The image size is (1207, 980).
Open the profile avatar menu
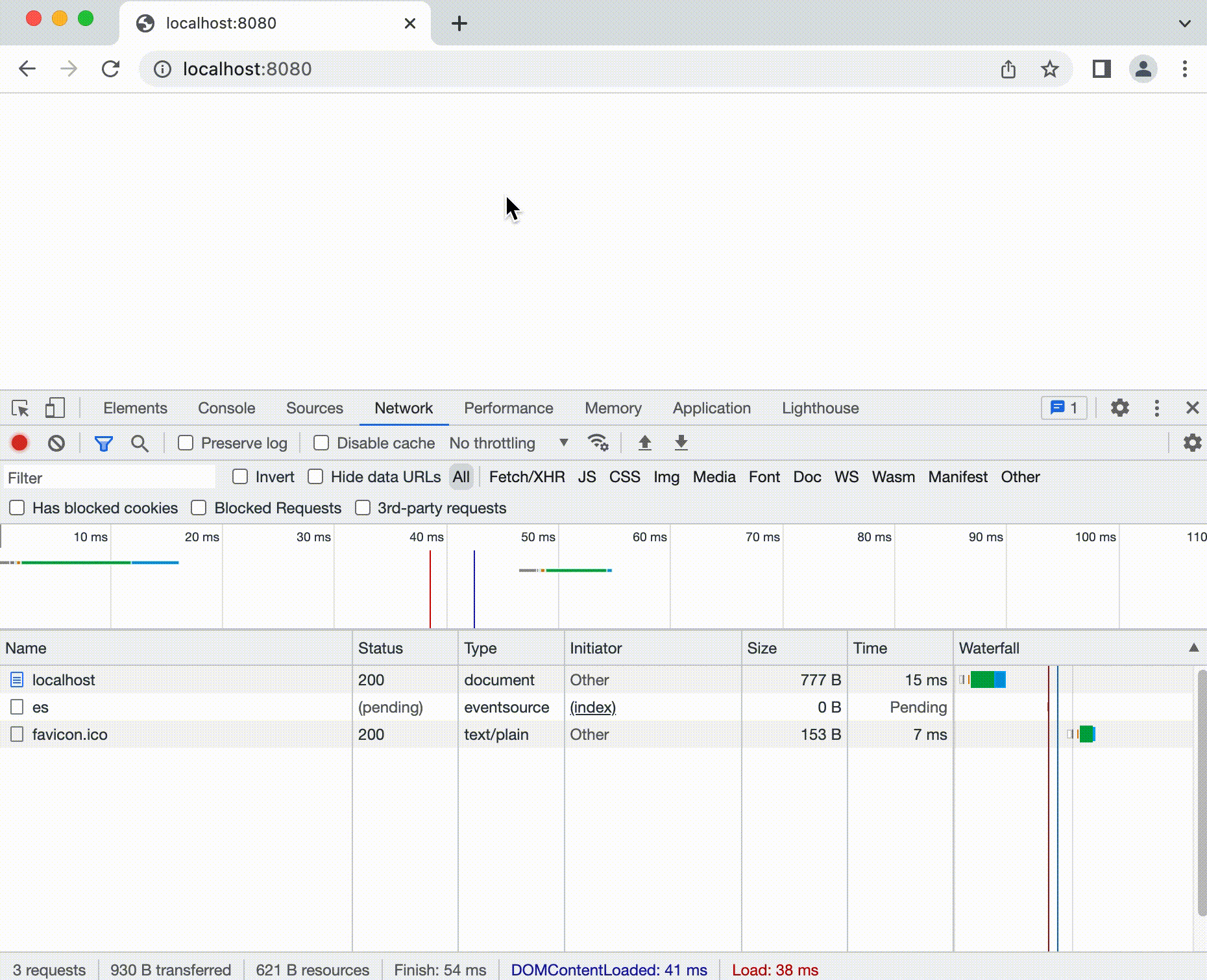coord(1143,69)
